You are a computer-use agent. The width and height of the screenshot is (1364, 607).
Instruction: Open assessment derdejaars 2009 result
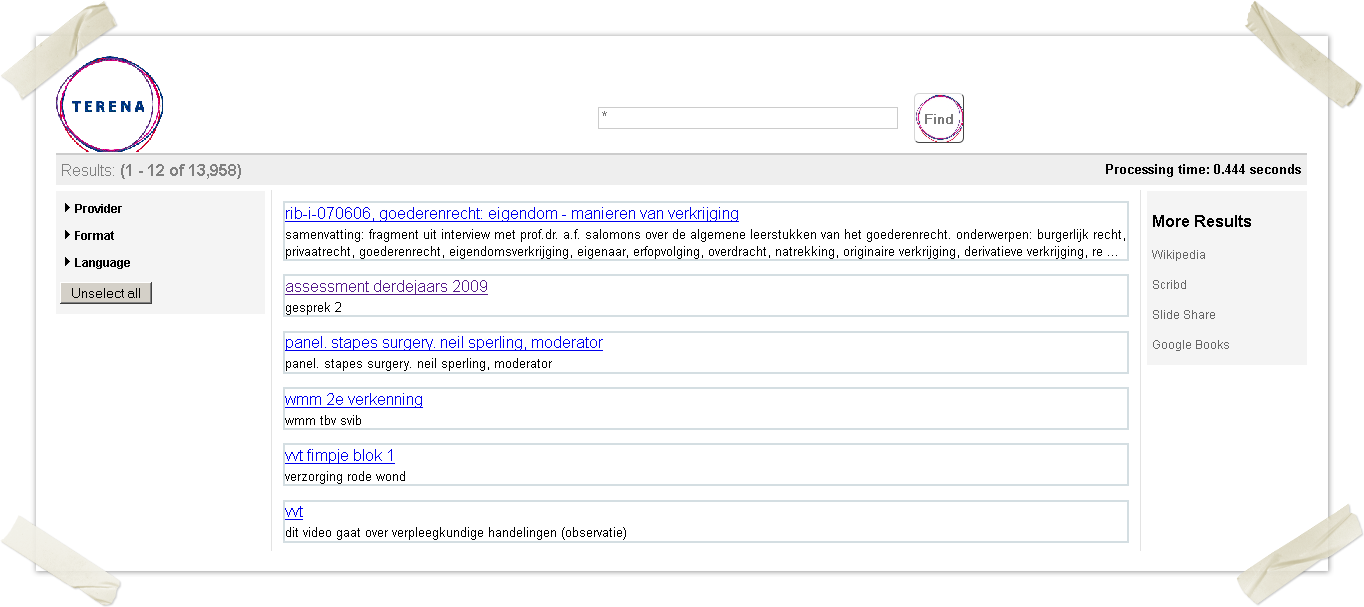(x=386, y=287)
